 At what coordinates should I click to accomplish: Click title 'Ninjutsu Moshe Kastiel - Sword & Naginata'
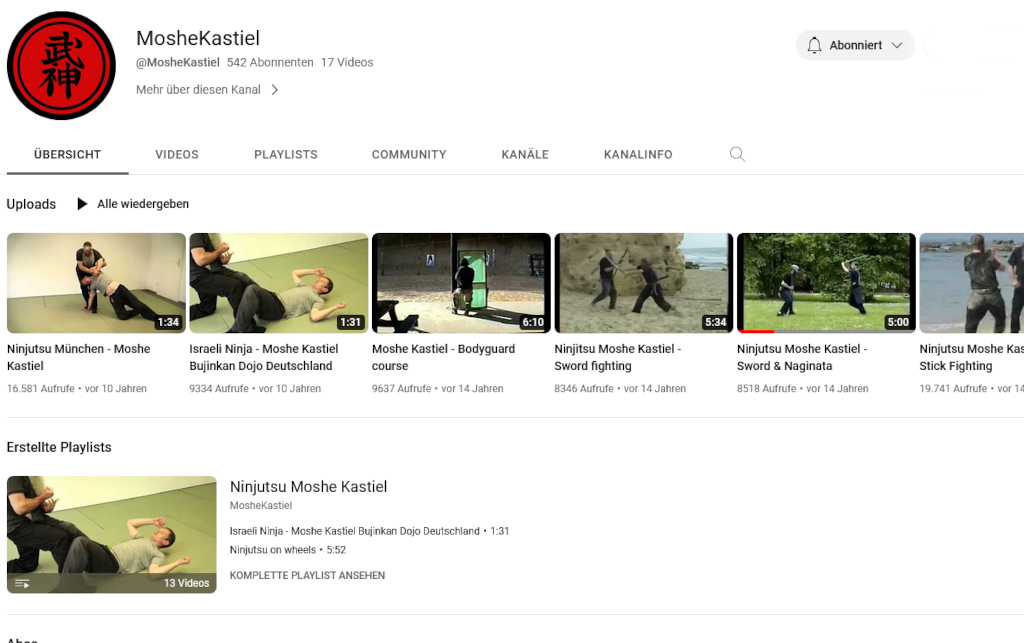pos(802,357)
